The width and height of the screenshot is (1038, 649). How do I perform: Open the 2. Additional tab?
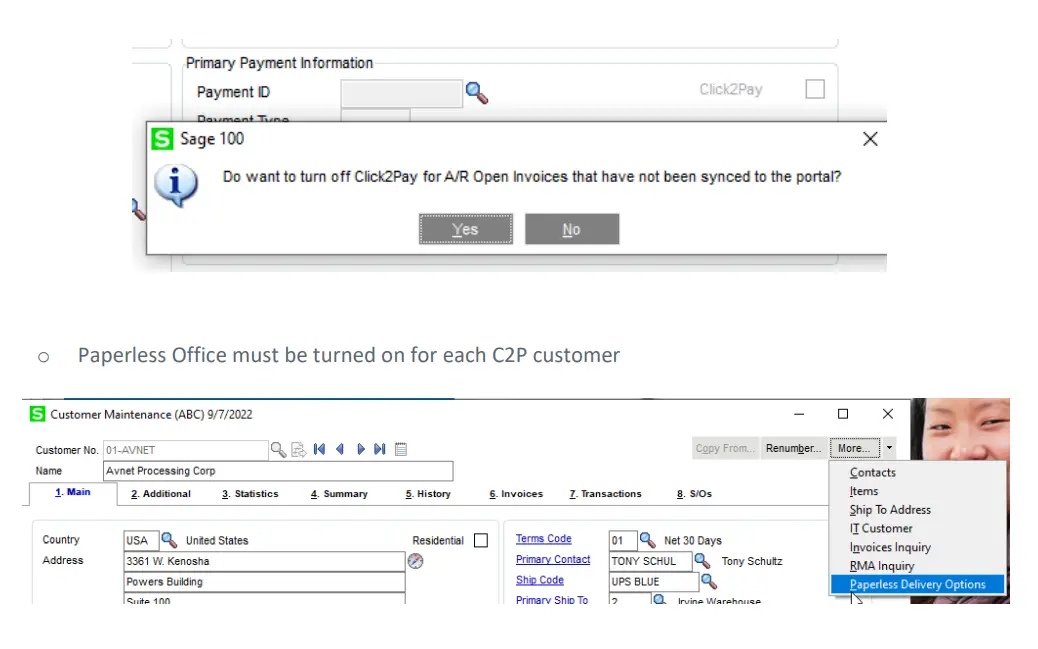(161, 493)
